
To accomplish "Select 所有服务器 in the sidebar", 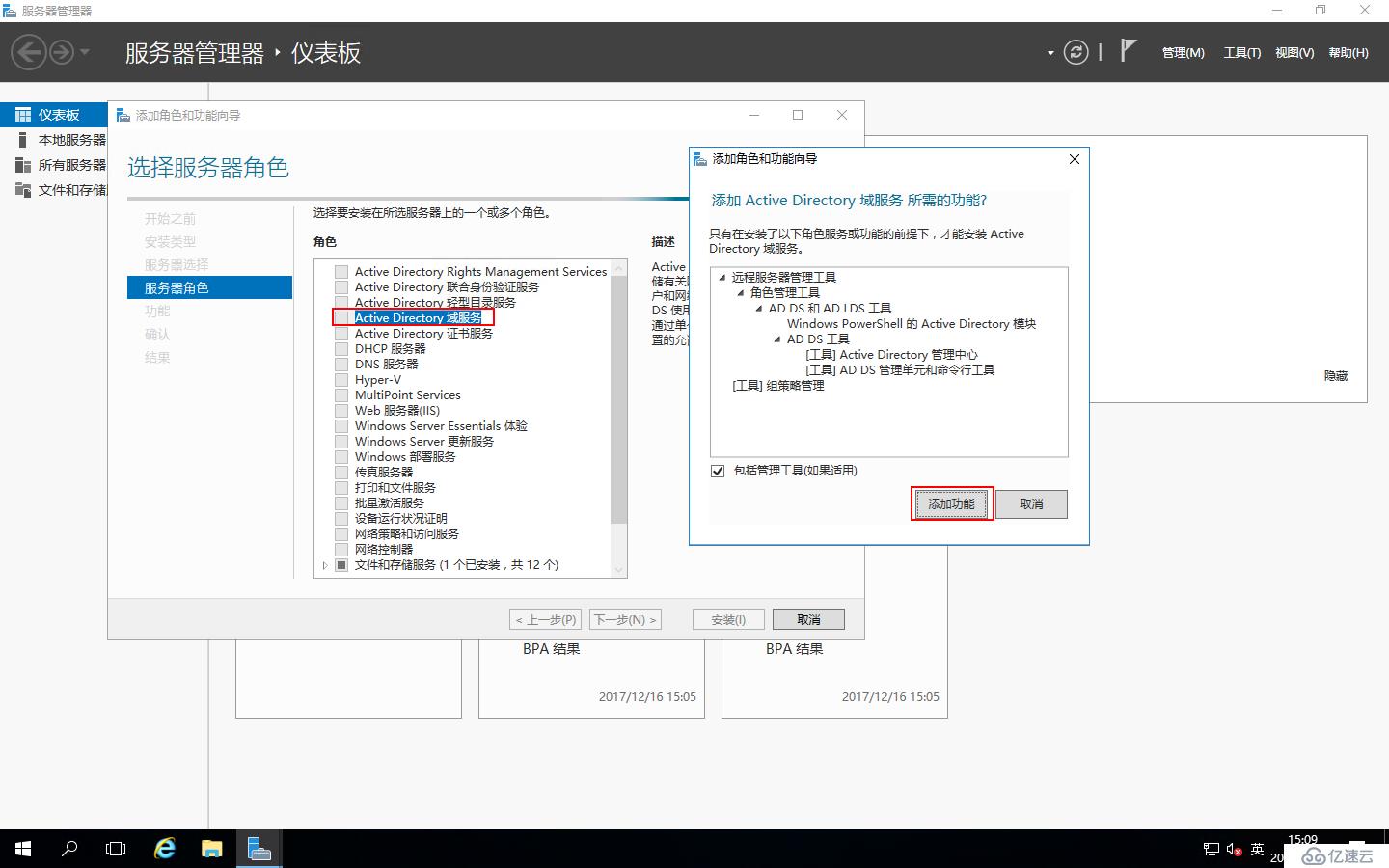I will pos(54,165).
